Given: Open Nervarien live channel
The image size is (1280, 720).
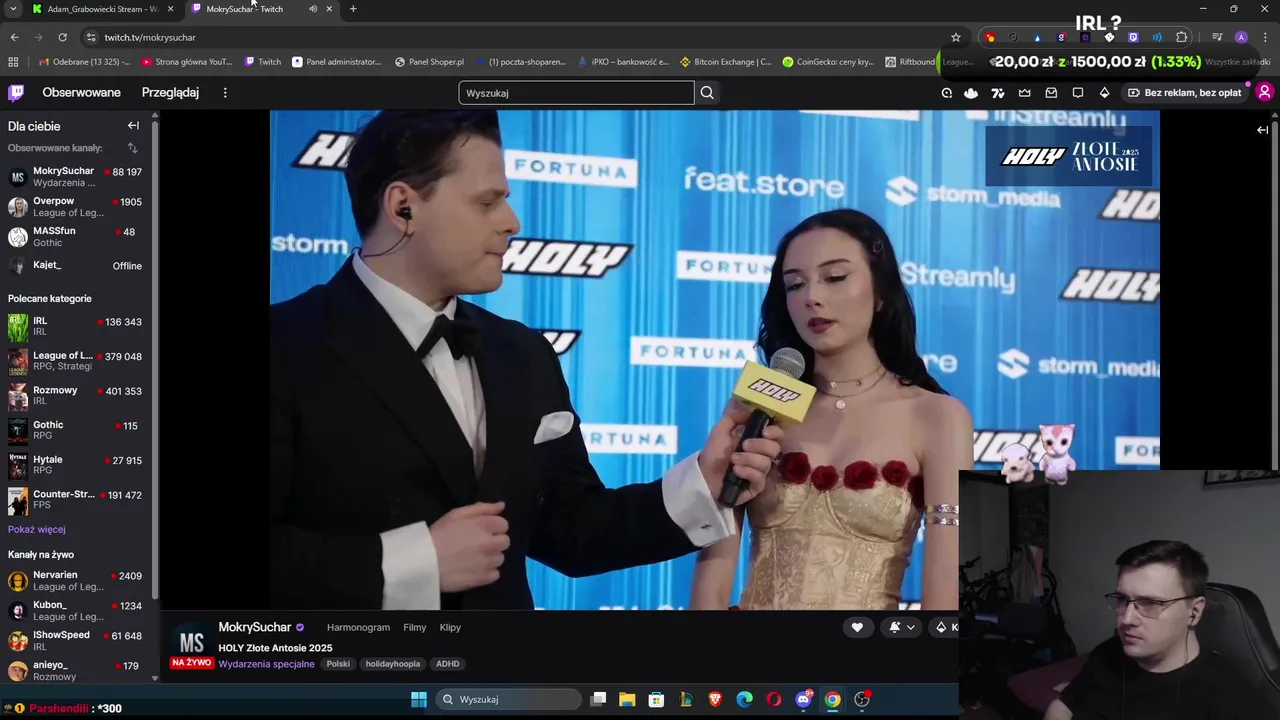Looking at the screenshot, I should coord(76,581).
